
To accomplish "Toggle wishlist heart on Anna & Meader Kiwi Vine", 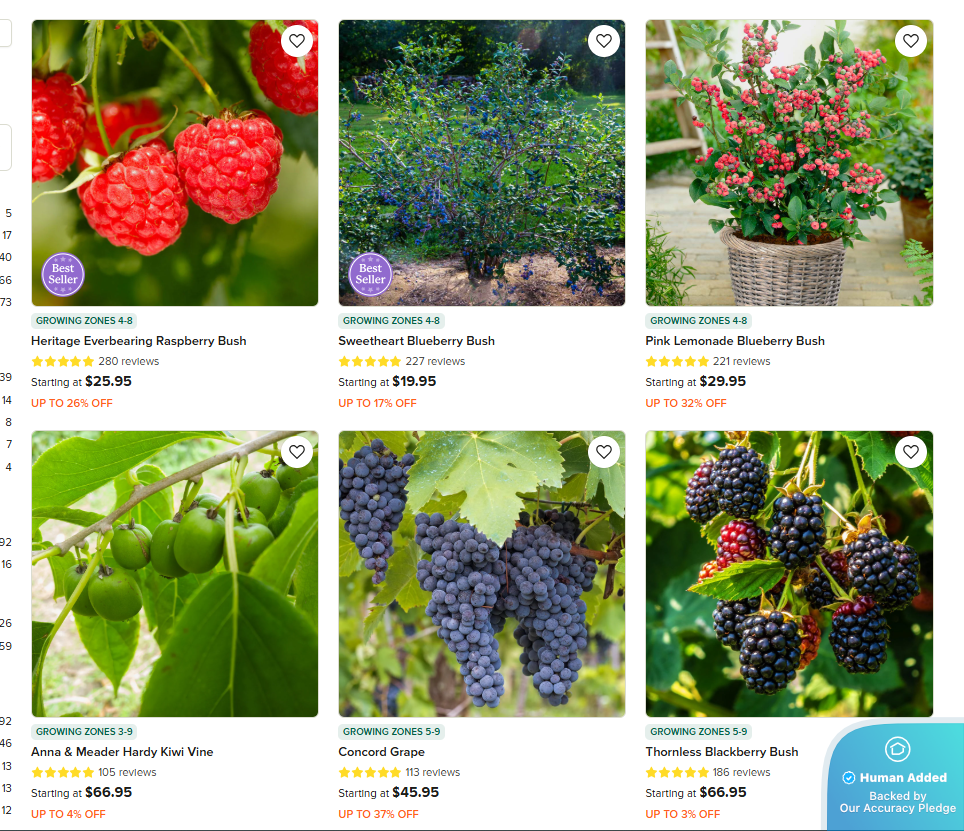I will 297,452.
